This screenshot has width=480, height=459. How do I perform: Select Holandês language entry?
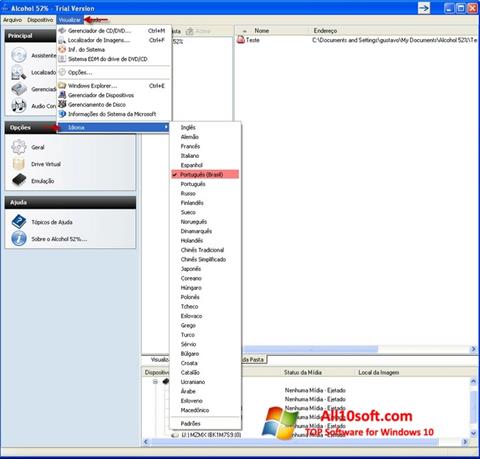(192, 240)
